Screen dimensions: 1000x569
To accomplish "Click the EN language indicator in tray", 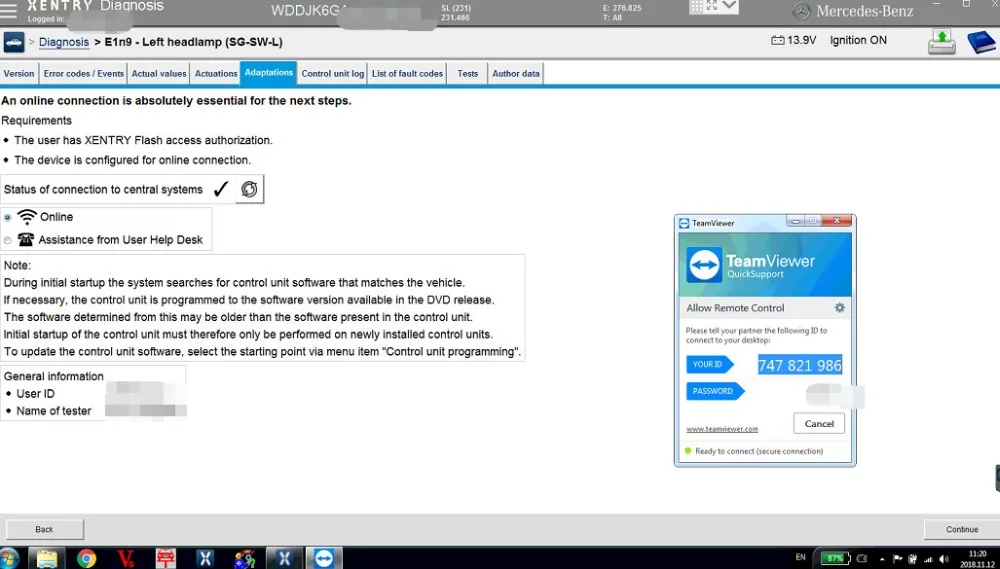I will (800, 558).
